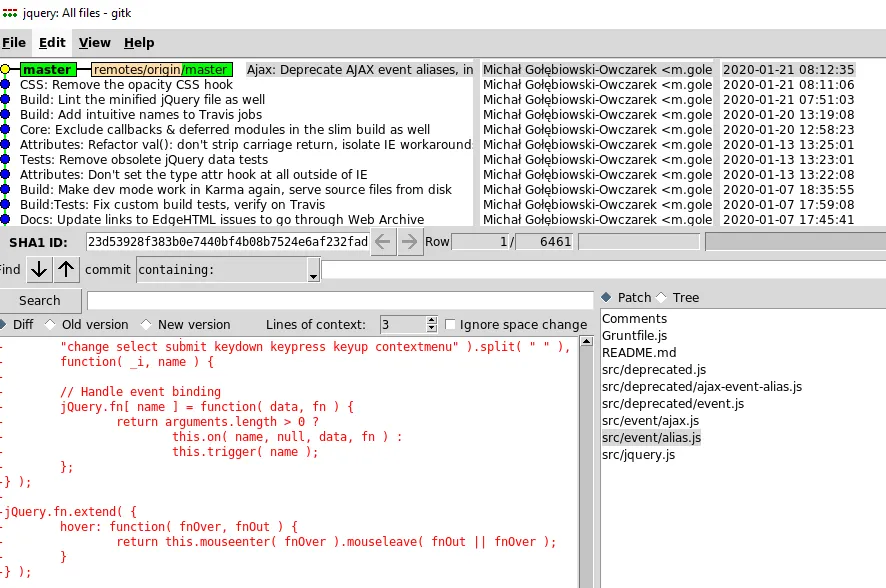Select src/deprecated.js in file list
The image size is (886, 588).
pyautogui.click(x=654, y=369)
